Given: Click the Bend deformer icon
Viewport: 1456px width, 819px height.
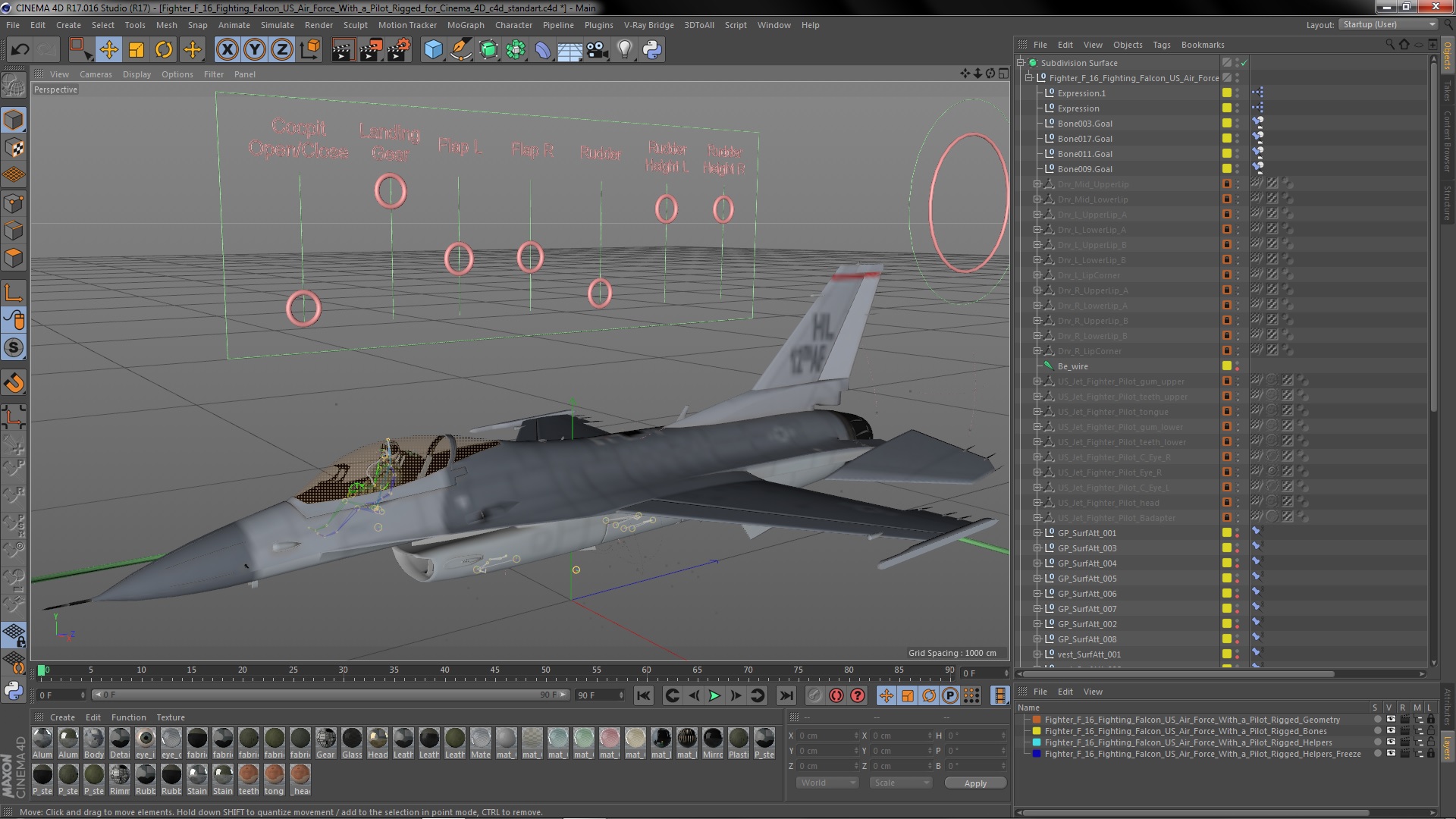Looking at the screenshot, I should tap(543, 50).
